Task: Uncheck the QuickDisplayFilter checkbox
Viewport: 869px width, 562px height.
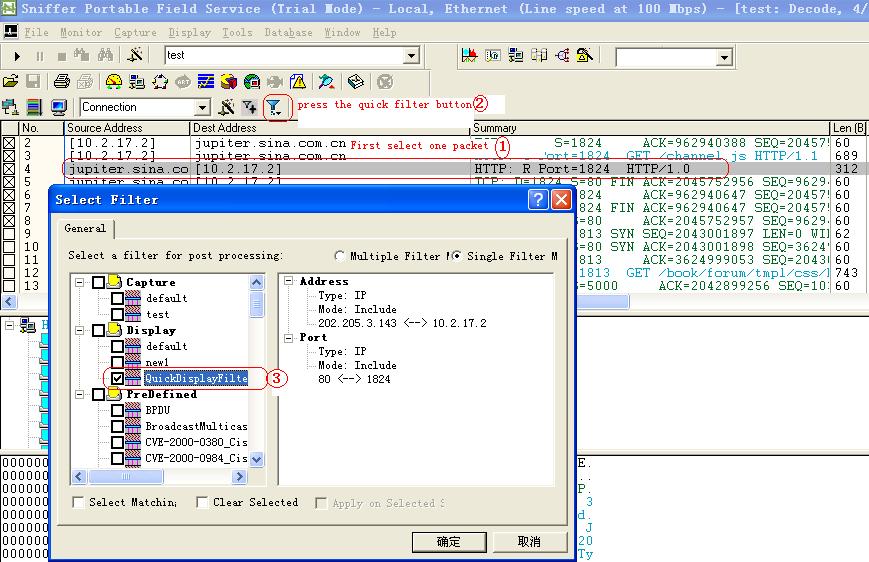Action: tap(118, 378)
